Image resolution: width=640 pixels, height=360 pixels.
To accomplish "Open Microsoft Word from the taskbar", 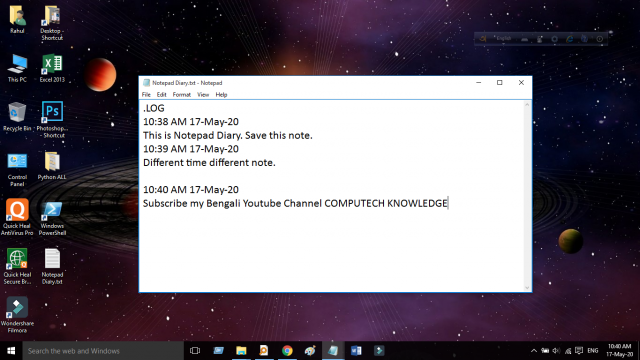I will (x=356, y=351).
